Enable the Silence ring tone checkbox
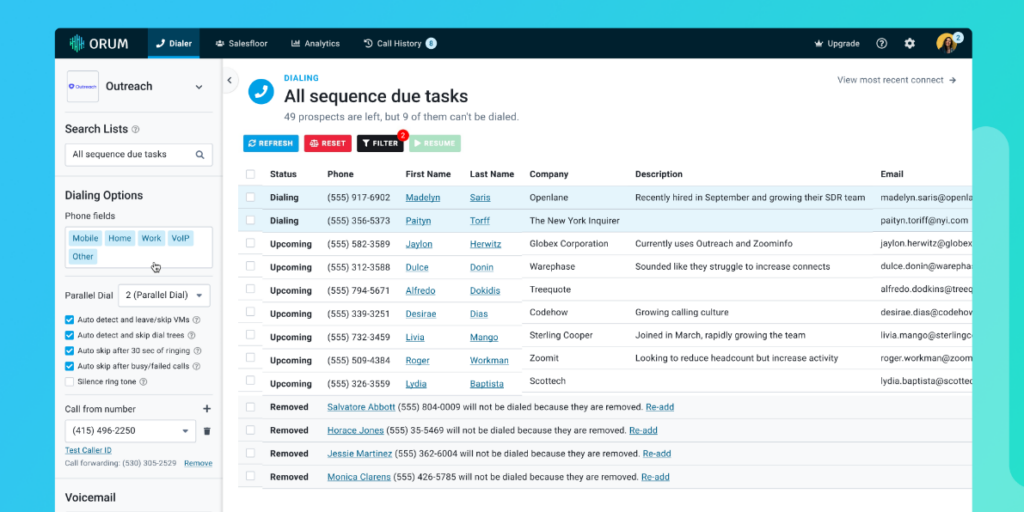This screenshot has height=512, width=1024. 70,381
